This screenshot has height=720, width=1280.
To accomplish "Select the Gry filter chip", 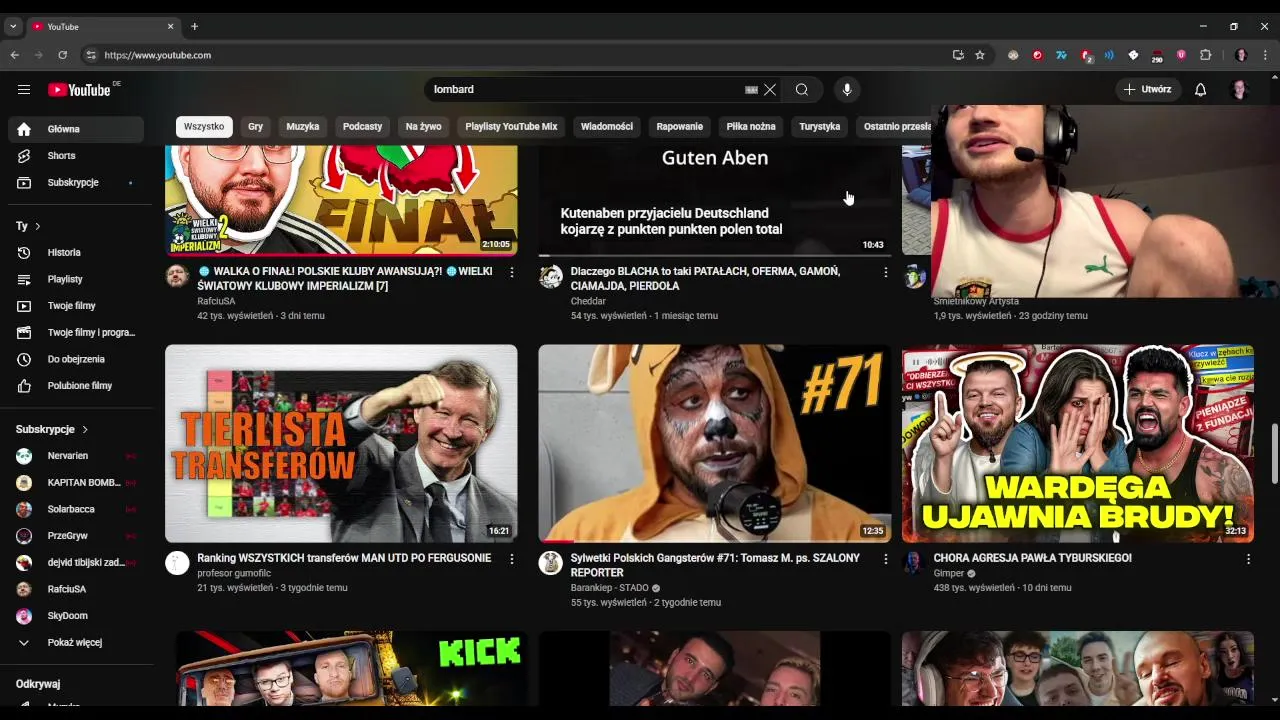I will (255, 127).
